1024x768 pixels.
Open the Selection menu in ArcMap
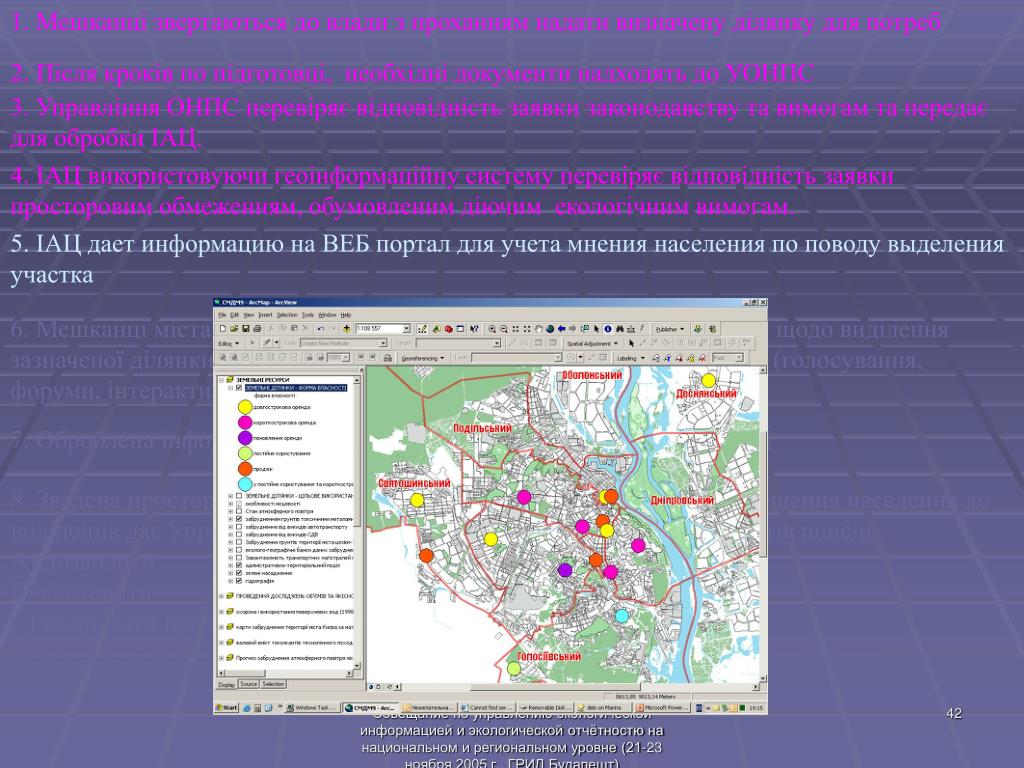pyautogui.click(x=287, y=315)
